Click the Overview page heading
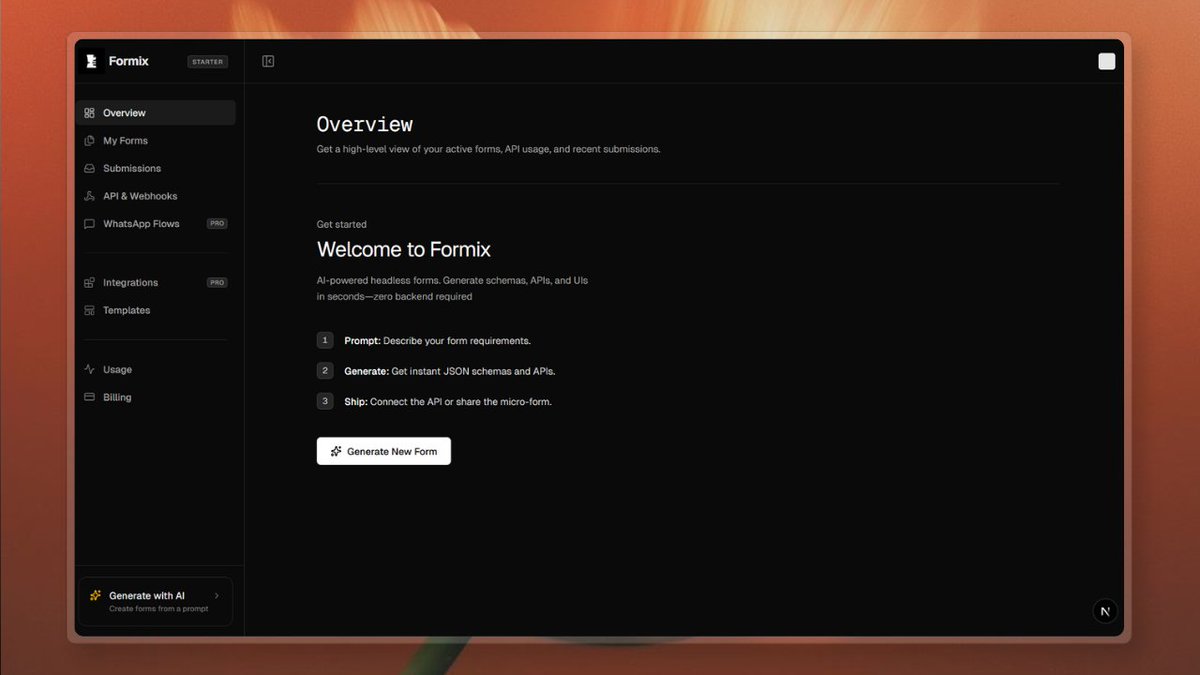The height and width of the screenshot is (675, 1200). [x=365, y=125]
